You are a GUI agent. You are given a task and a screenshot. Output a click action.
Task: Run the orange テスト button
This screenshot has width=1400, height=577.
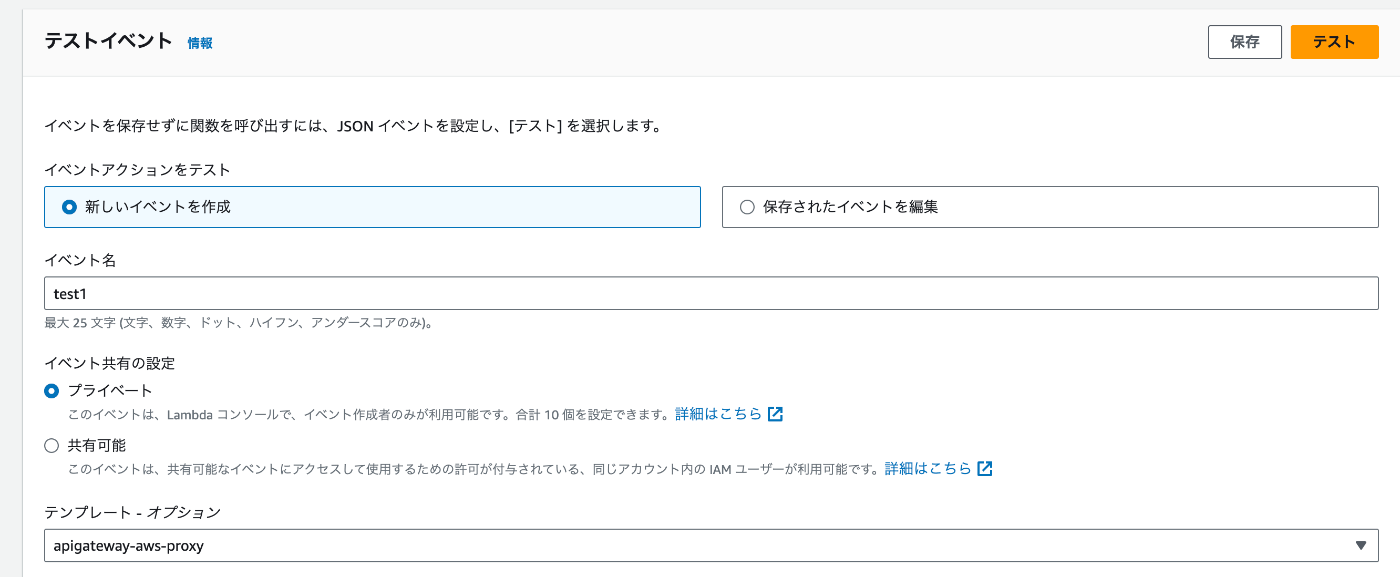click(x=1335, y=42)
